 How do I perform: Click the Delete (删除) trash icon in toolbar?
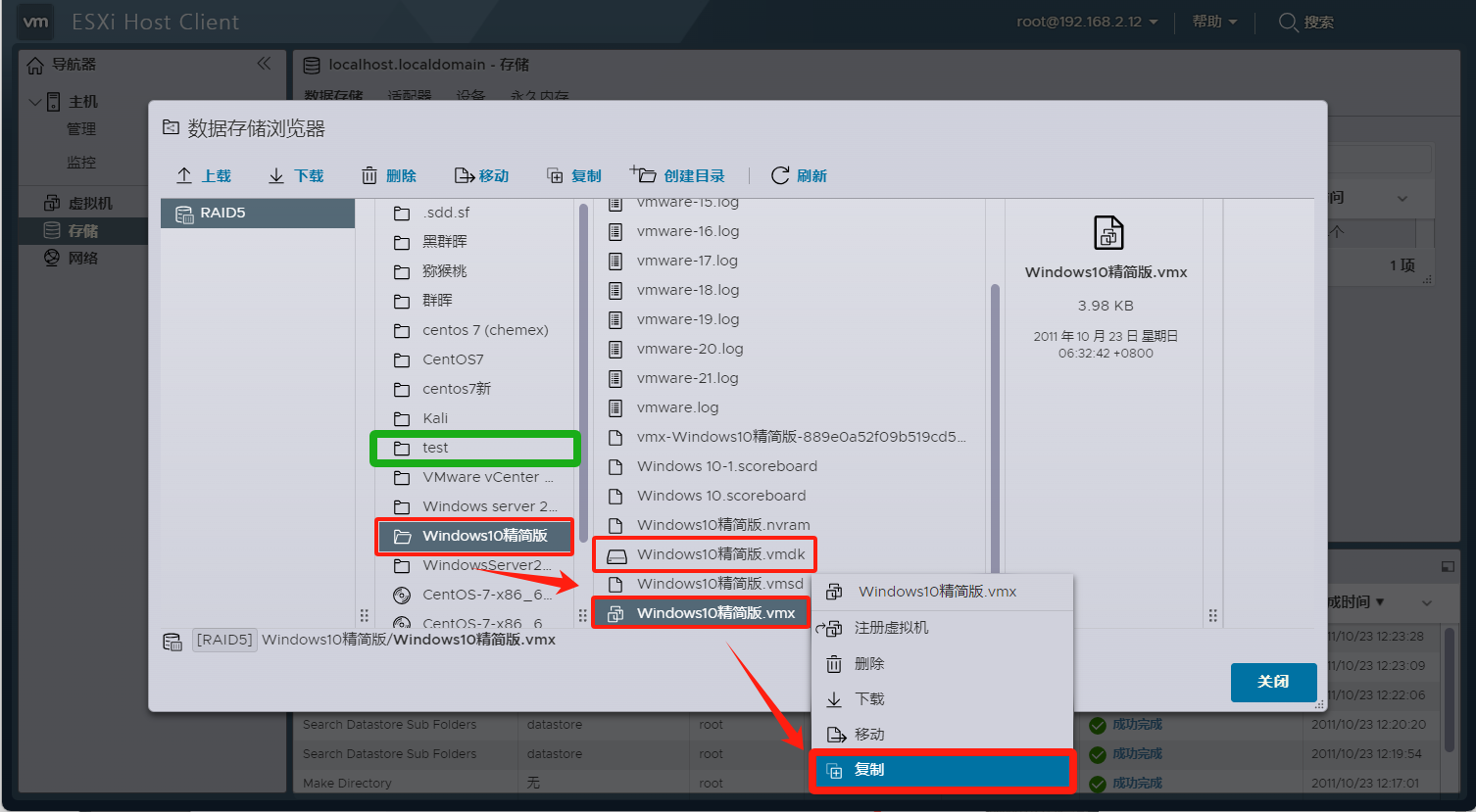(369, 175)
